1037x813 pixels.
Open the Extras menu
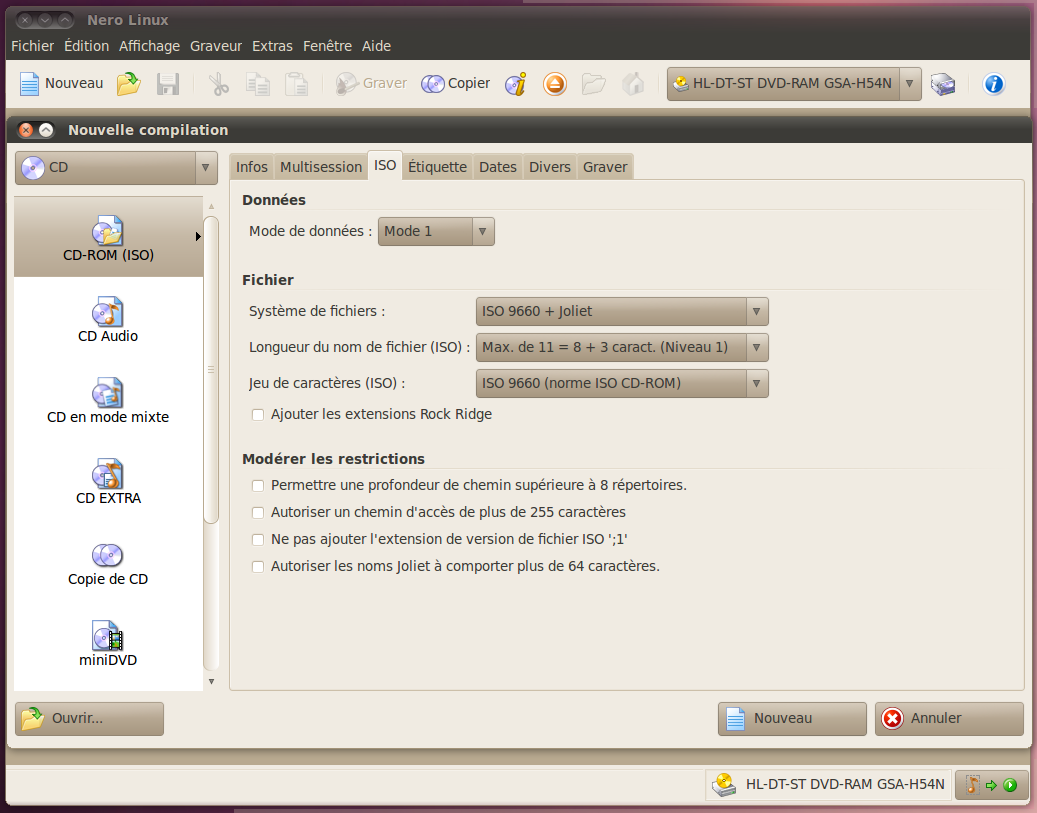272,46
